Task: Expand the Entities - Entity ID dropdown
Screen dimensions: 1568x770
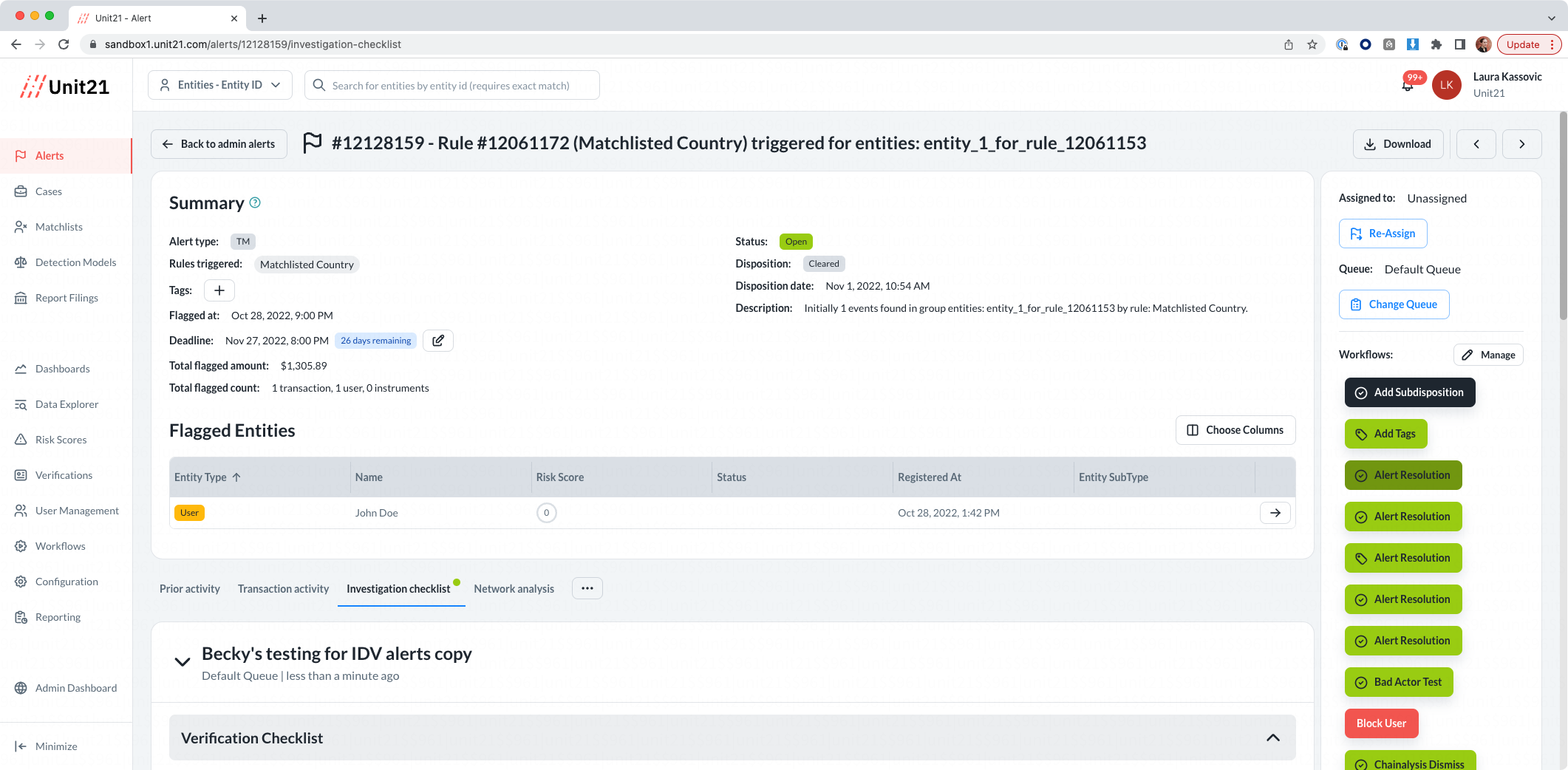Action: click(x=220, y=85)
